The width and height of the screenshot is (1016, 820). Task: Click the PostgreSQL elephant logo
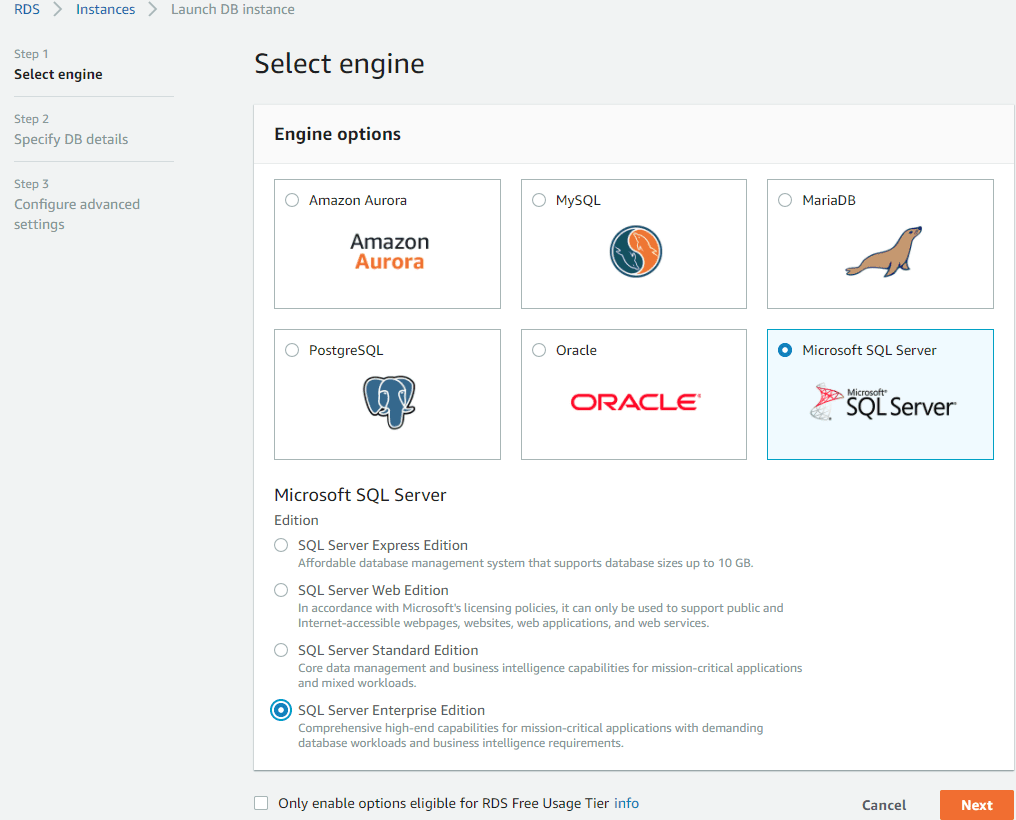(389, 402)
